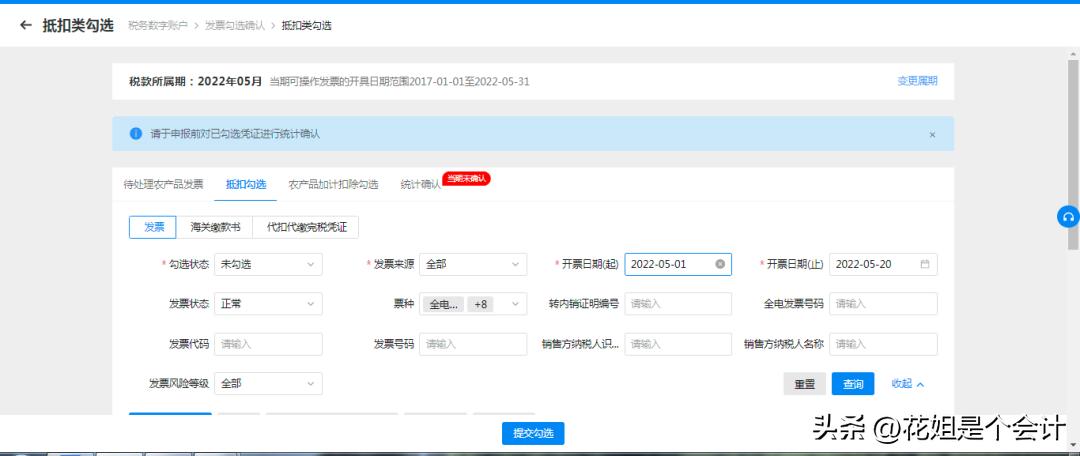Click the 变更属期 link
1080x456 pixels.
917,81
